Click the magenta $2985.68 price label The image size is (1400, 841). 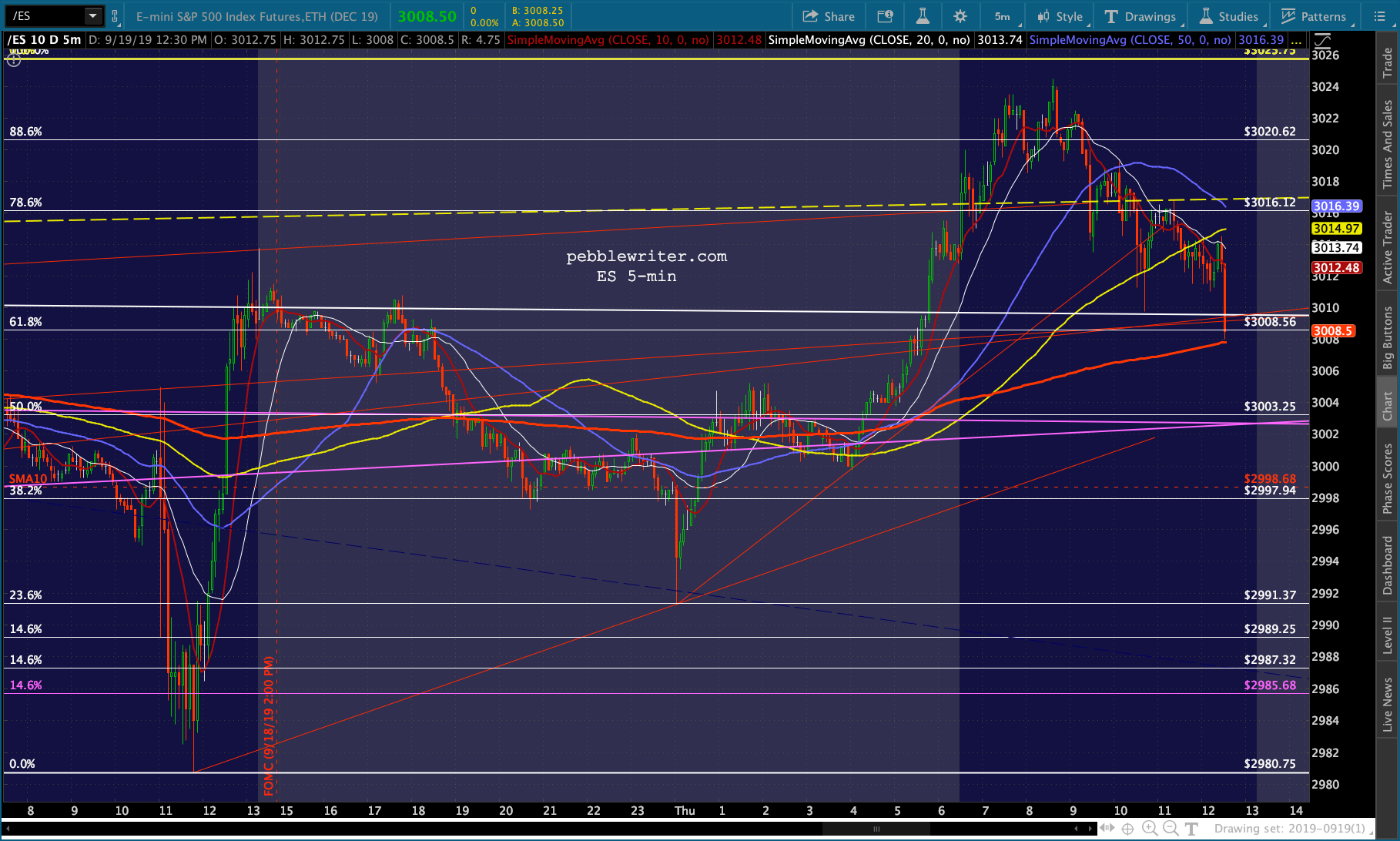tap(1270, 685)
